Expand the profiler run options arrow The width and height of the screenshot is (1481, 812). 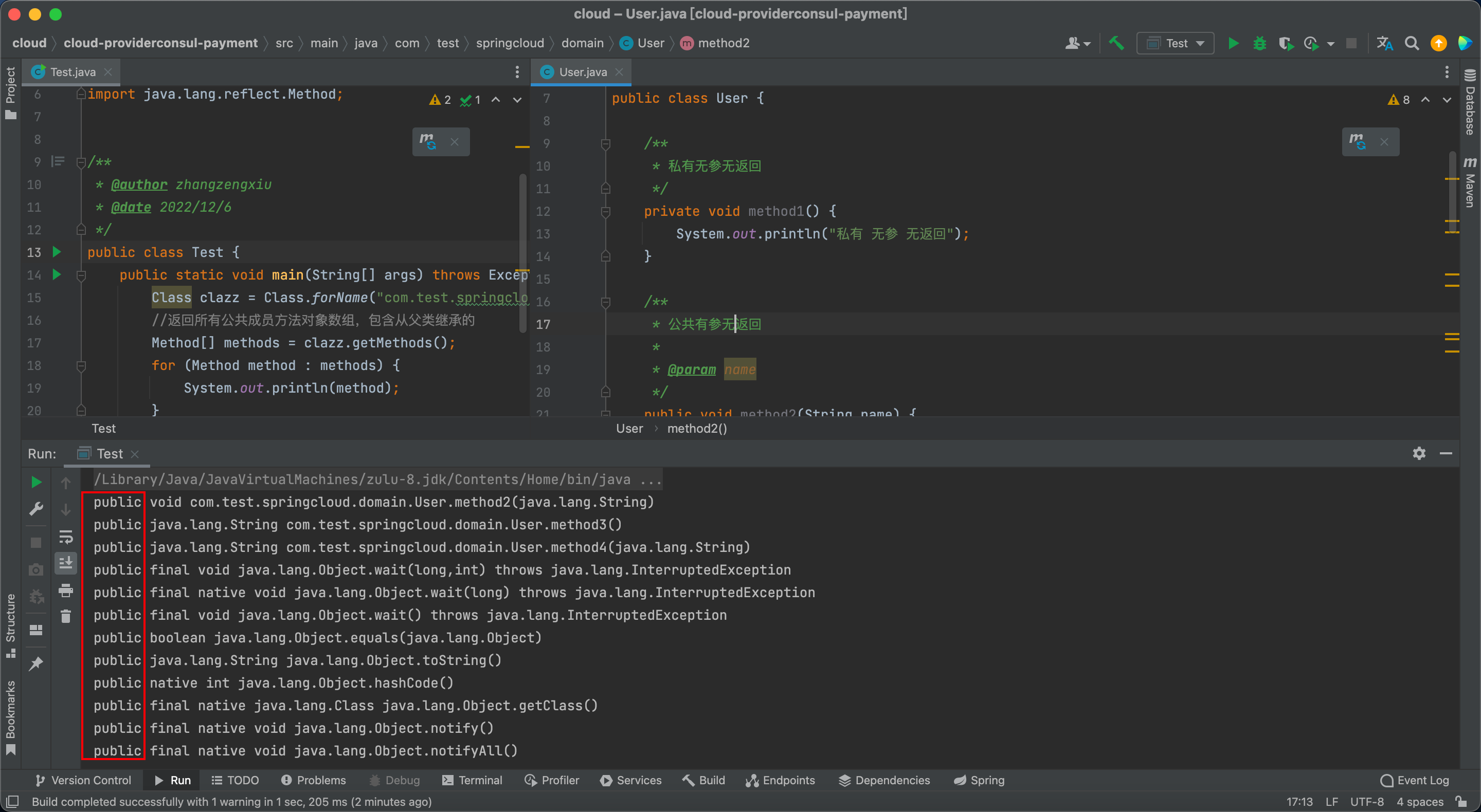point(1330,44)
